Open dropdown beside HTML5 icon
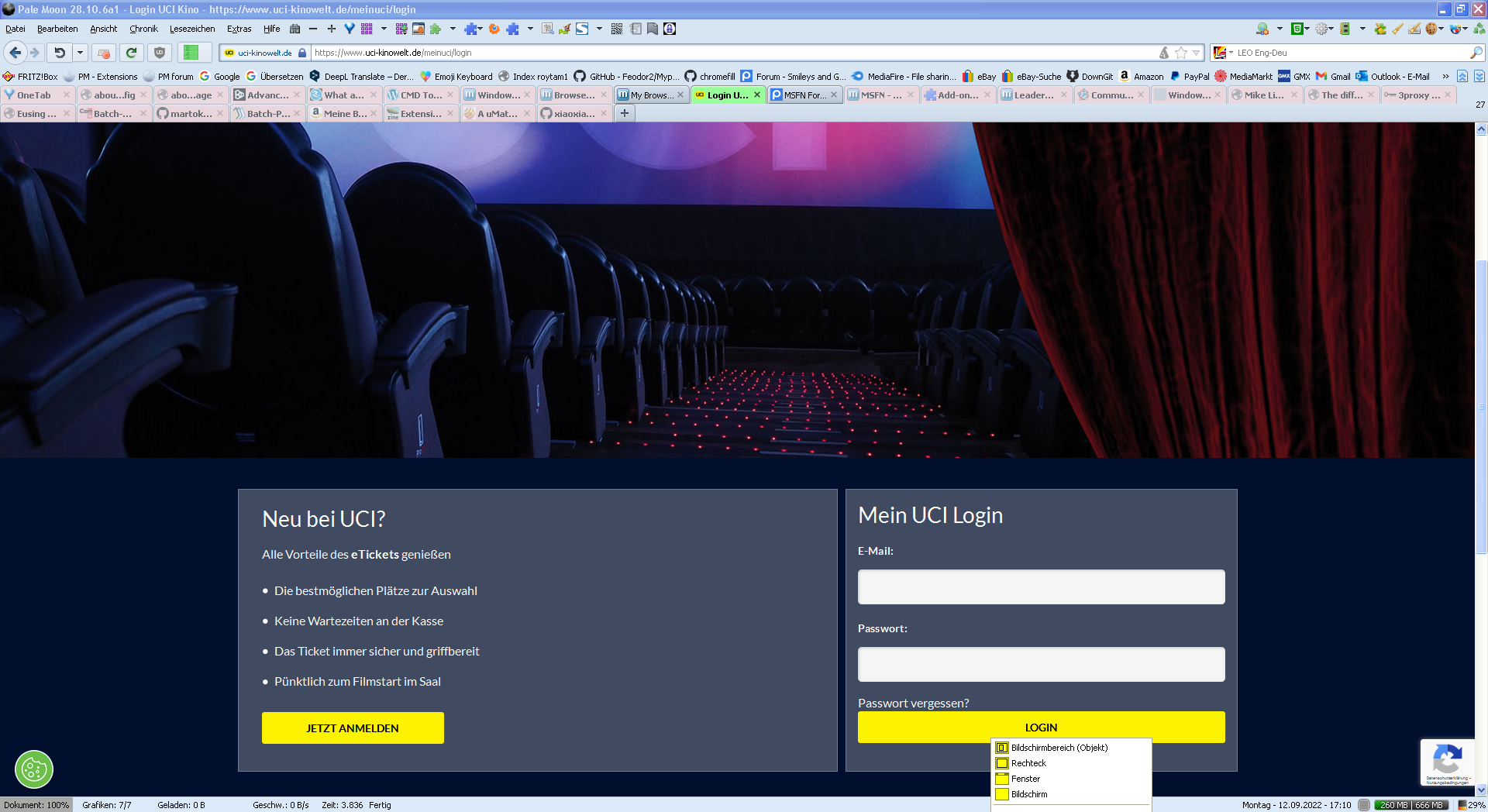The image size is (1488, 812). coord(1307,29)
